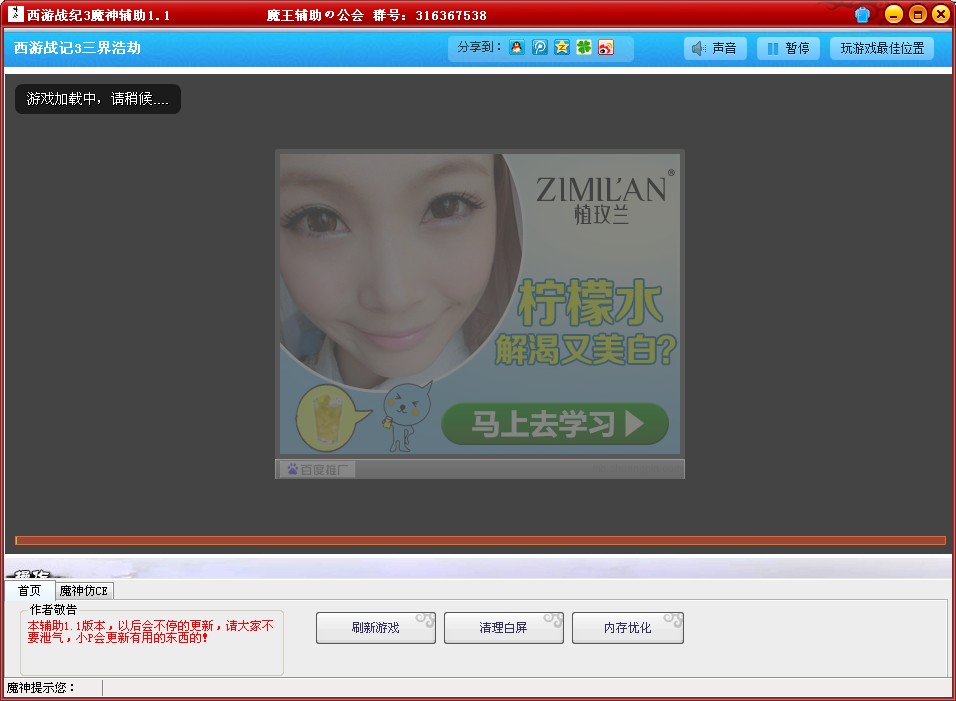The height and width of the screenshot is (701, 956).
Task: Open the skin (shirt) icon in title bar
Action: [863, 15]
